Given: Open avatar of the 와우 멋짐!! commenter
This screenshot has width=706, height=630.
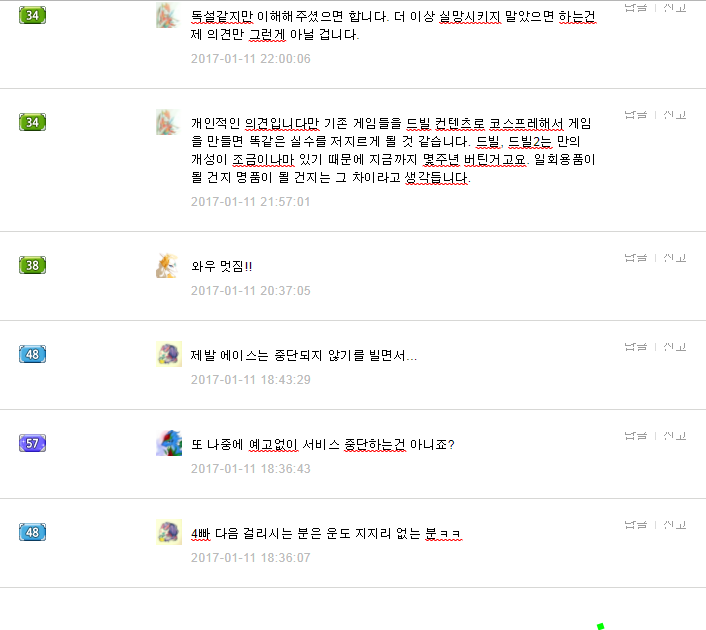Looking at the screenshot, I should coord(169,265).
